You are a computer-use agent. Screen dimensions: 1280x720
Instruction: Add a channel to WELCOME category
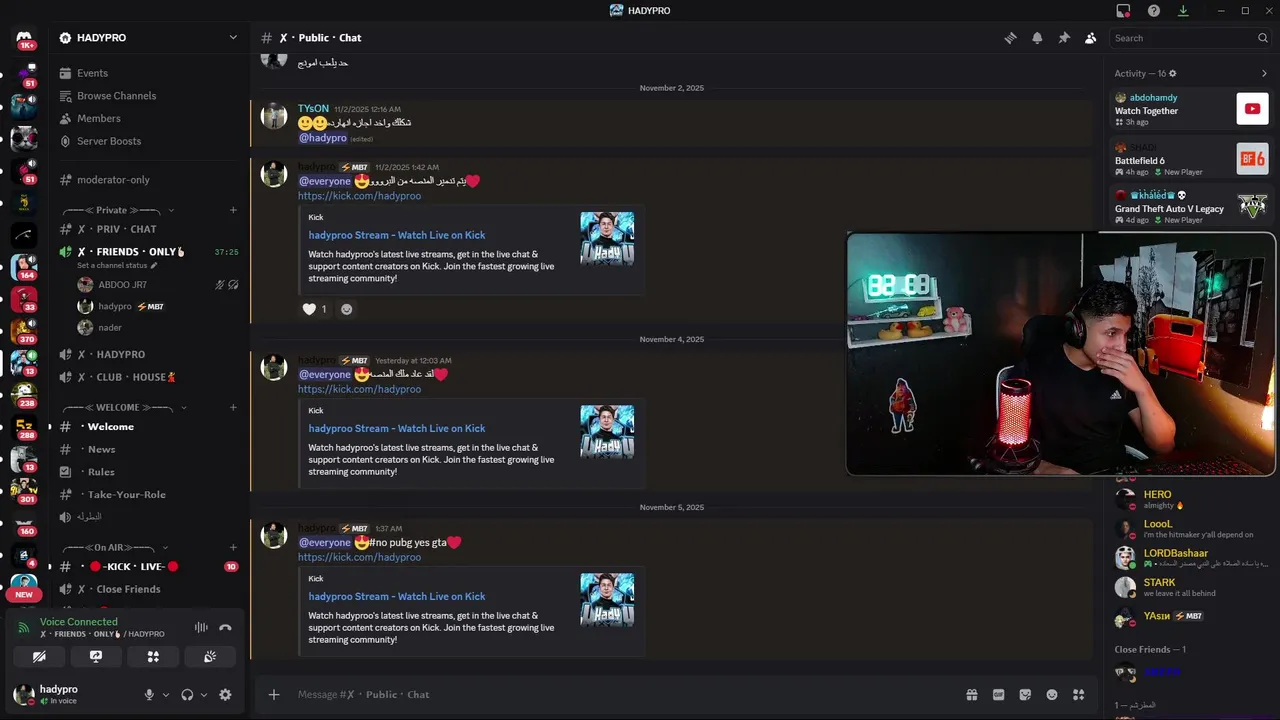tap(233, 407)
